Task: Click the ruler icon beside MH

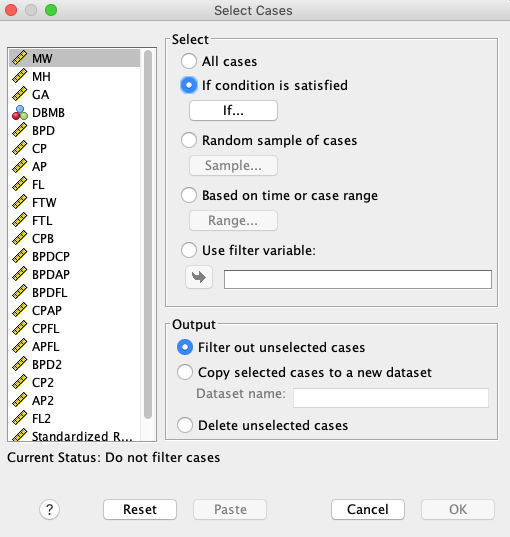Action: tap(20, 76)
